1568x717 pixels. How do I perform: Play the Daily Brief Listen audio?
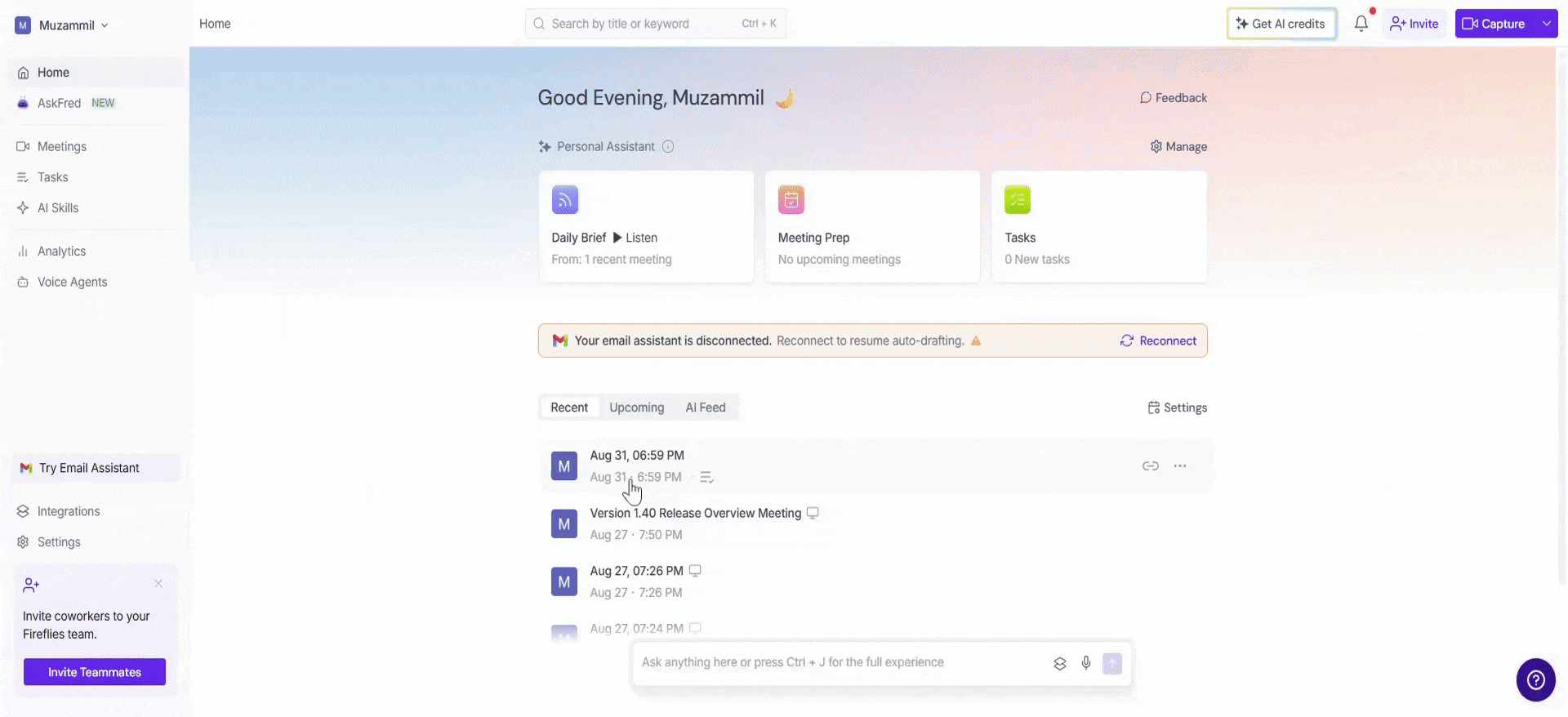pos(635,238)
